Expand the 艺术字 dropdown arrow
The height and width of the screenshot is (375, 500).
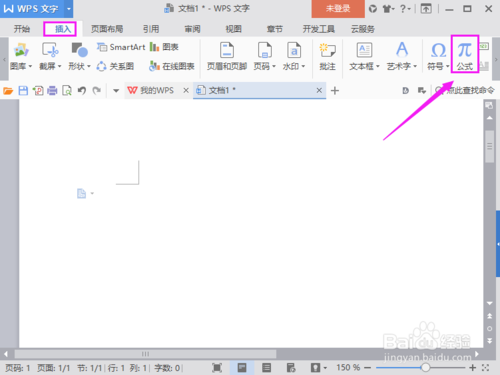pos(415,66)
